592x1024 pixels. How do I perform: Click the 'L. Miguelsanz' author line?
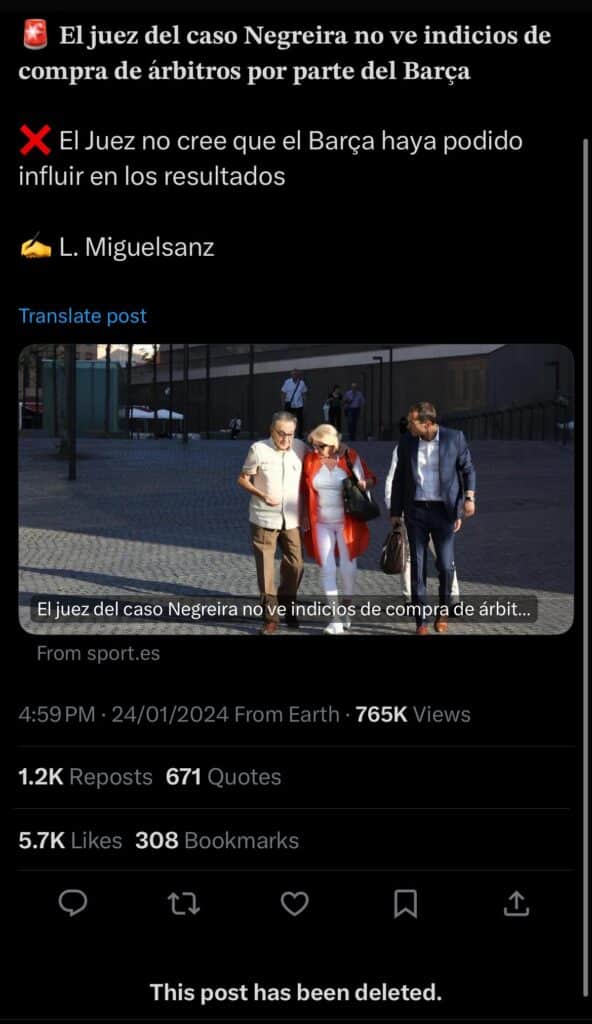[137, 248]
